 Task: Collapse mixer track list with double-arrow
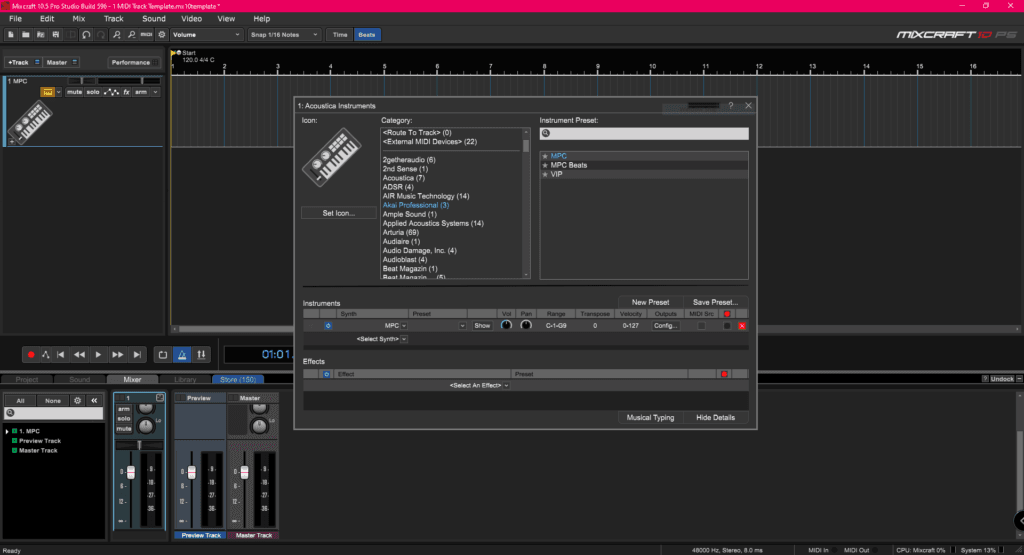pyautogui.click(x=94, y=400)
